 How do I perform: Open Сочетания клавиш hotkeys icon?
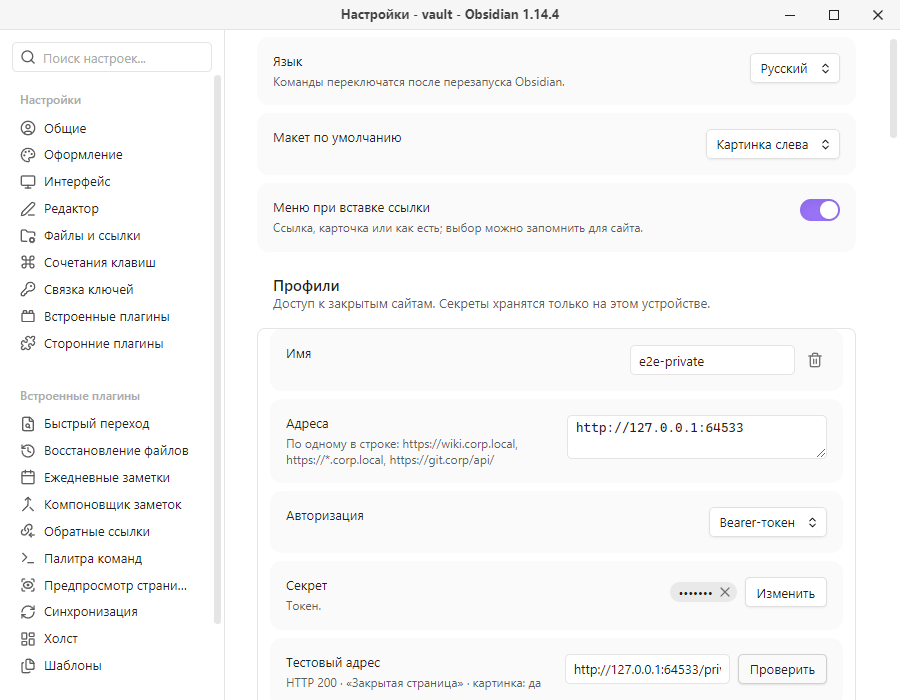[x=28, y=262]
